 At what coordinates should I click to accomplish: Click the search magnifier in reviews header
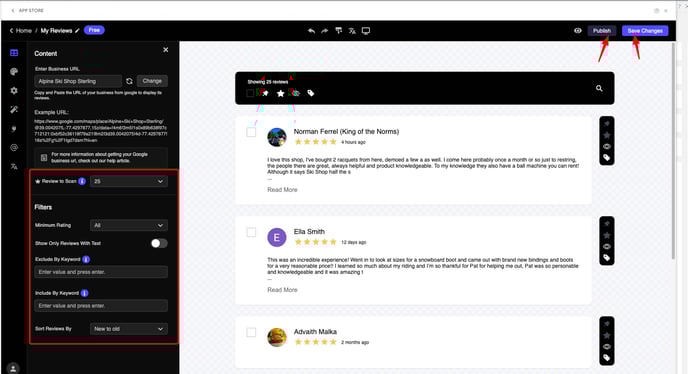coord(599,88)
